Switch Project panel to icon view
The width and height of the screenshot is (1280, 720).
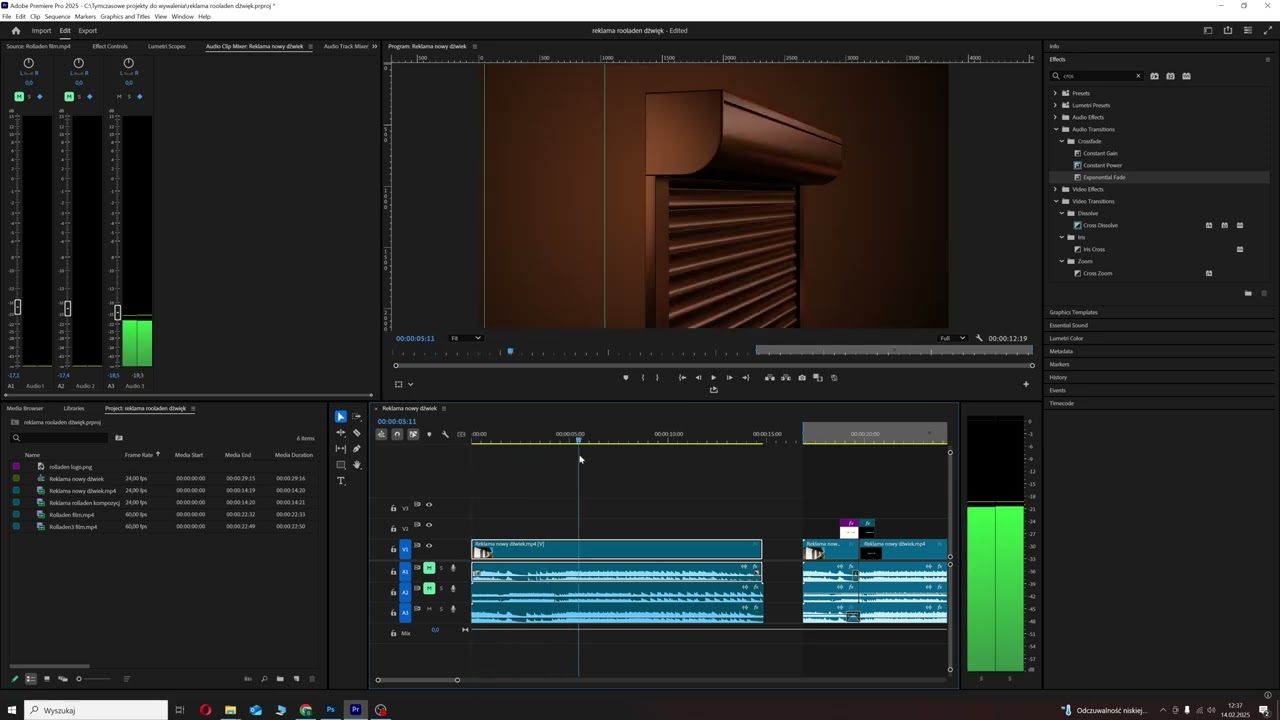tap(46, 679)
